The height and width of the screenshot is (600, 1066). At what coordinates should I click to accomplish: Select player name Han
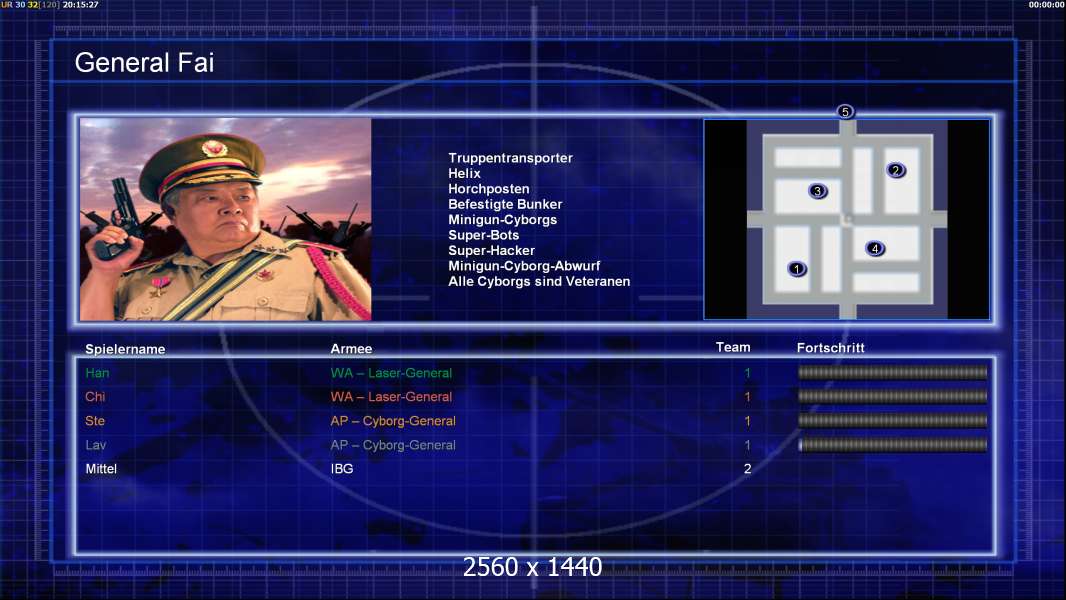click(97, 373)
